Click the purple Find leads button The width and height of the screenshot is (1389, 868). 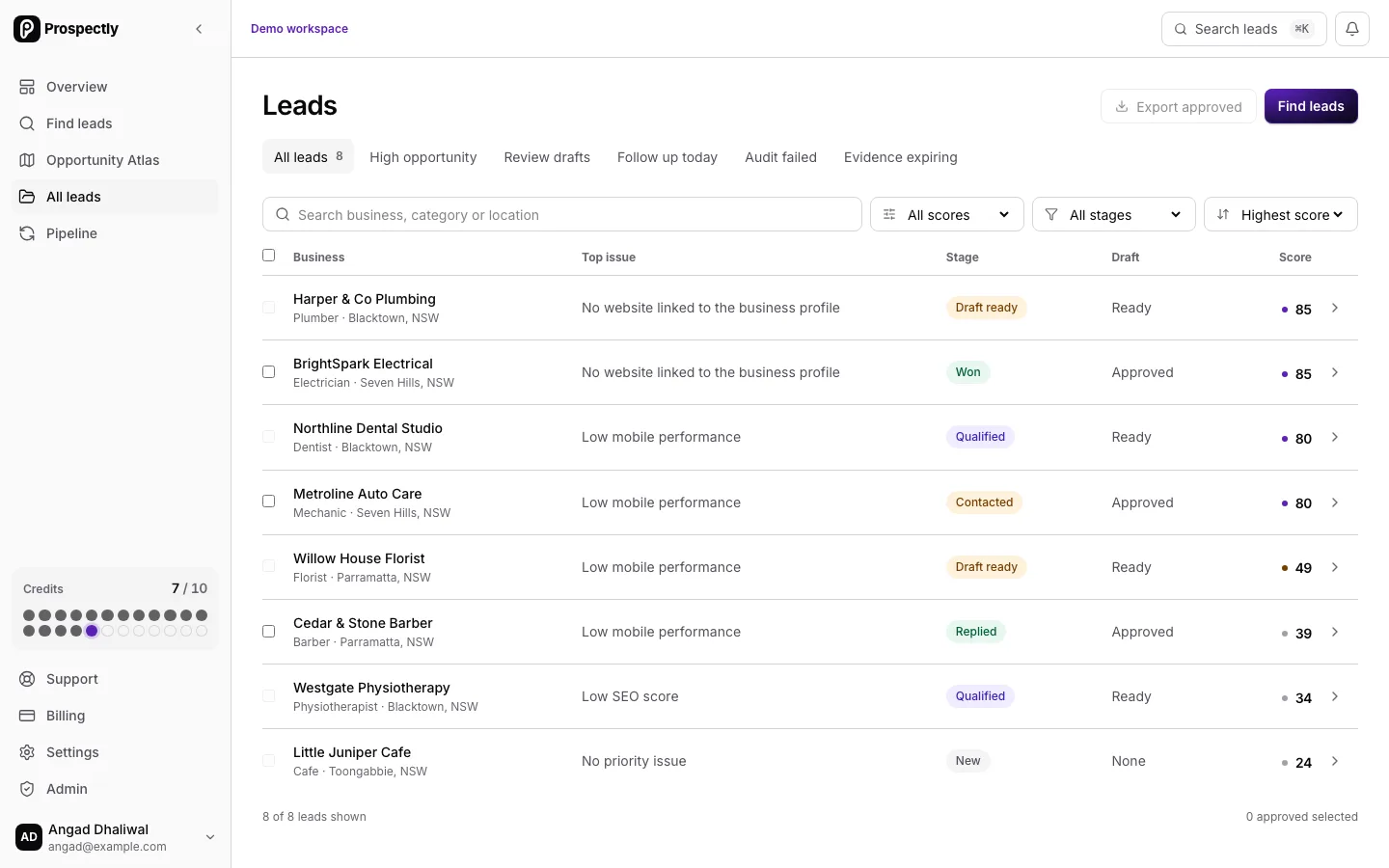(x=1311, y=106)
